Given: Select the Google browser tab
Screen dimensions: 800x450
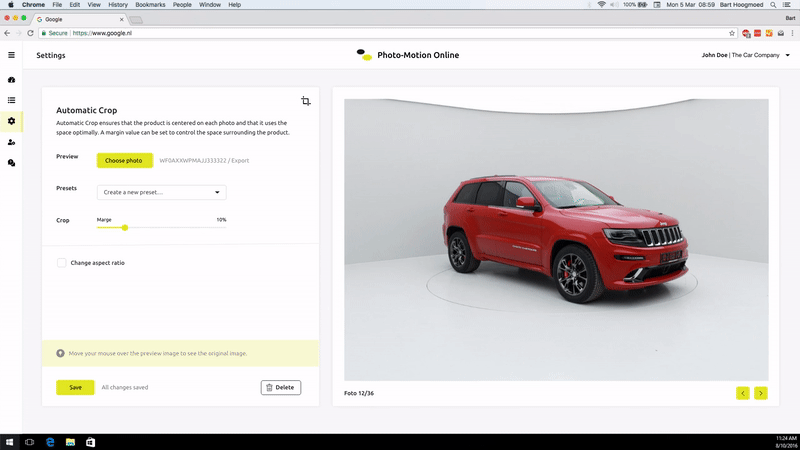Looking at the screenshot, I should coord(79,19).
